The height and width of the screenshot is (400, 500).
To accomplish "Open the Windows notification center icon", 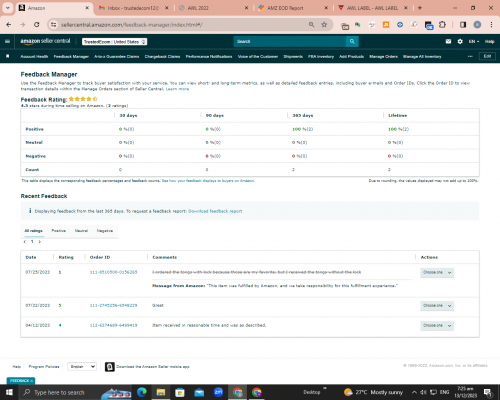I will [x=488, y=392].
